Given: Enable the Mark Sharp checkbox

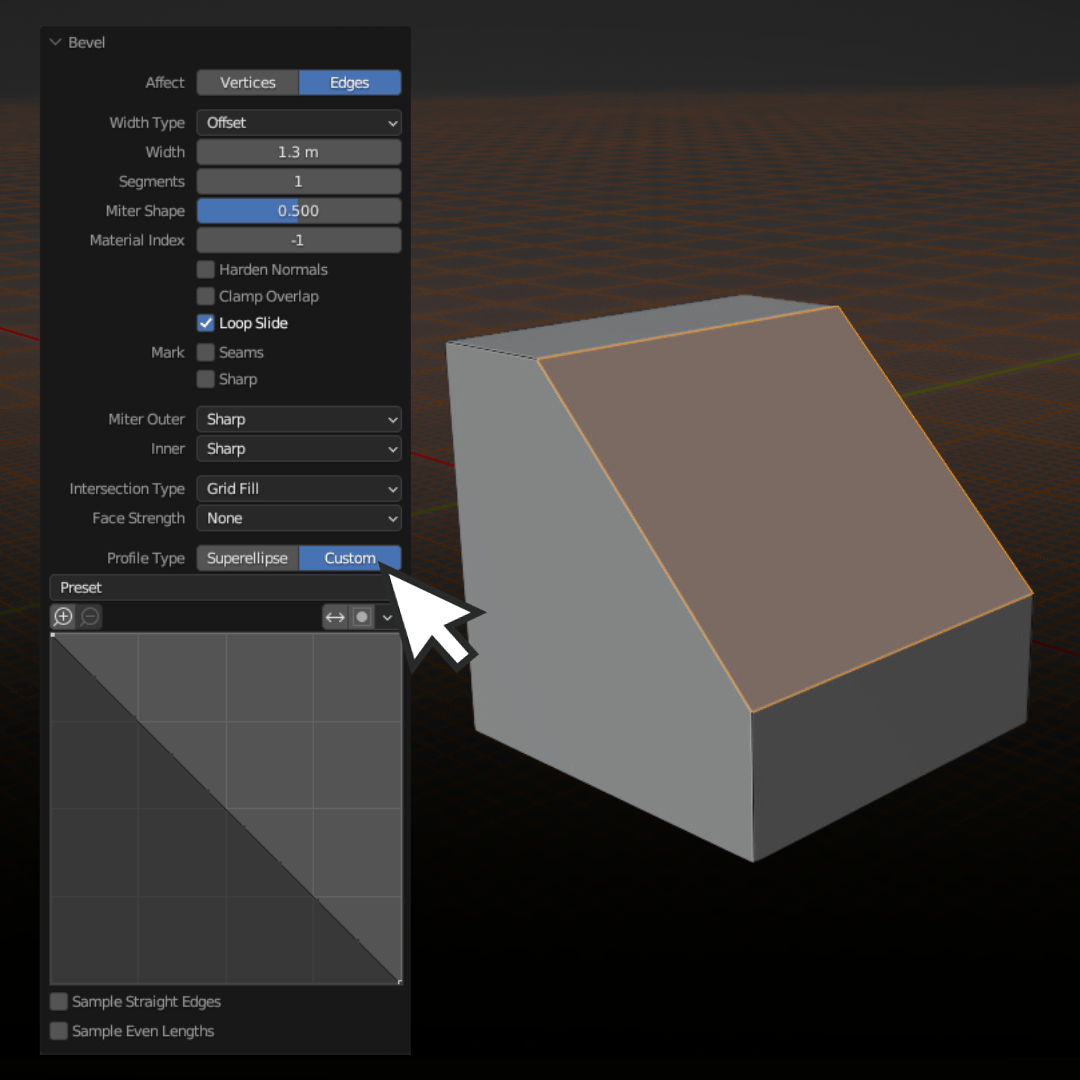Looking at the screenshot, I should click(205, 379).
